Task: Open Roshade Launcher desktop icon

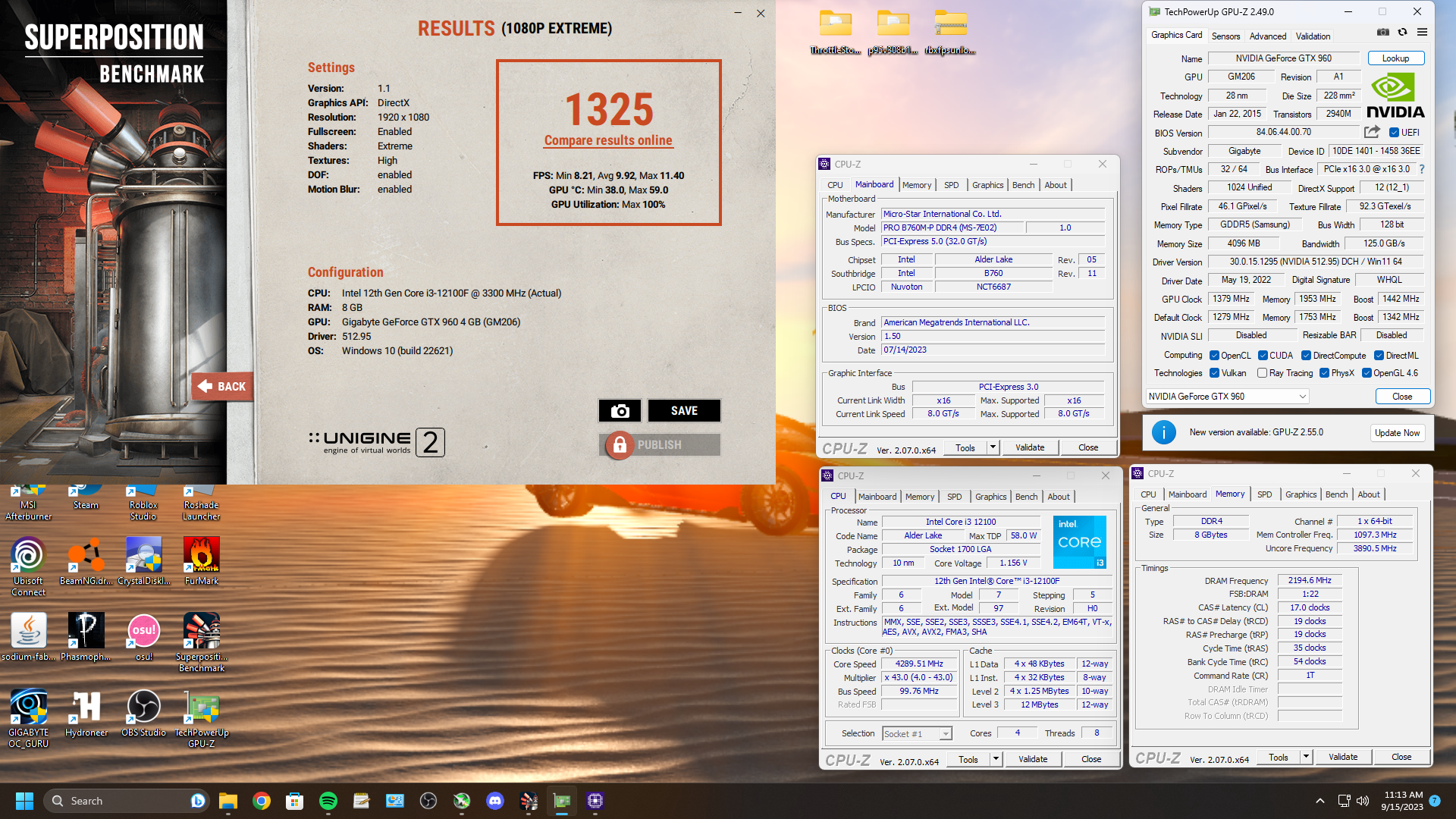Action: point(201,502)
